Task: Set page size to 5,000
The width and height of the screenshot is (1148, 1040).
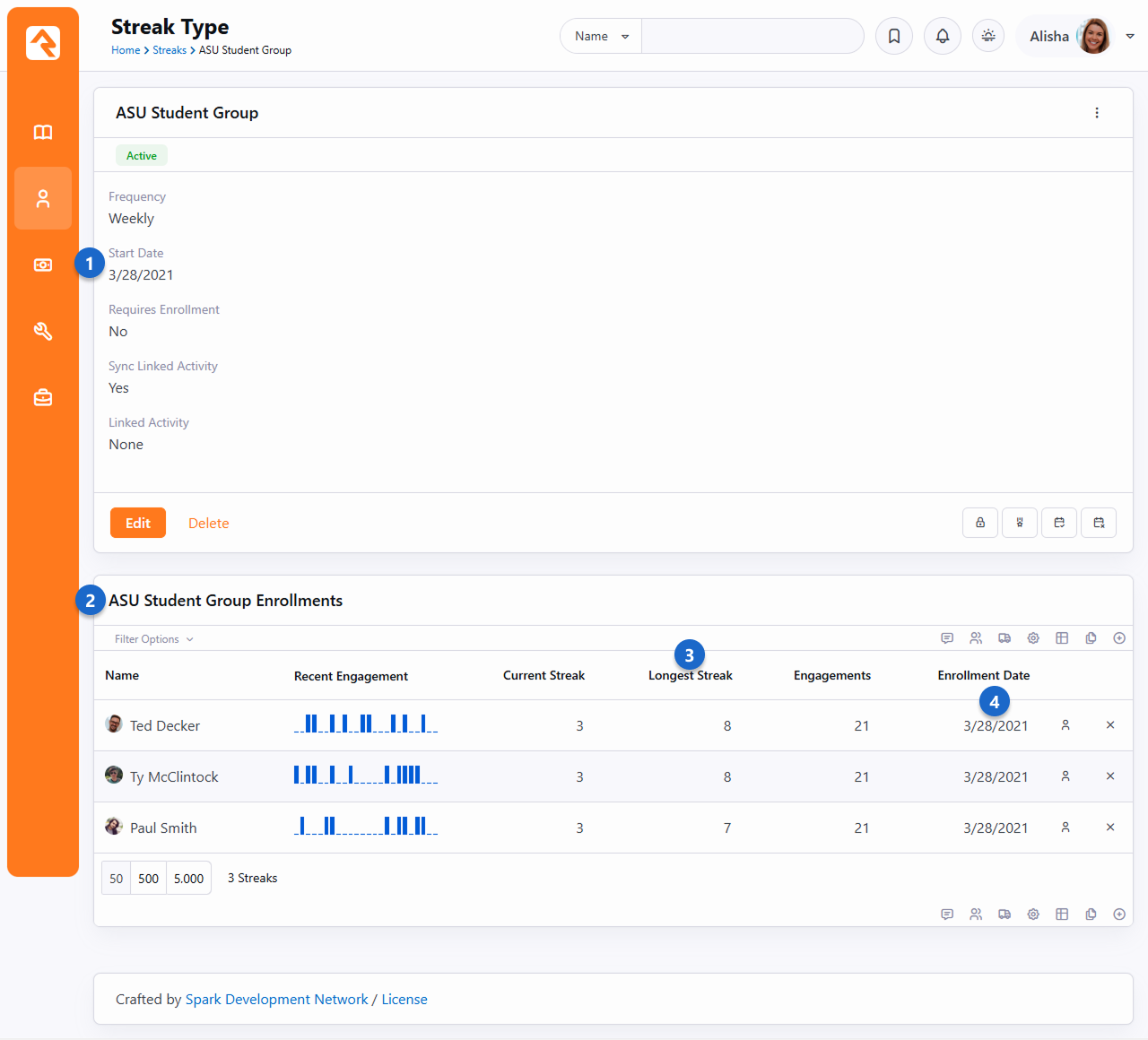Action: pyautogui.click(x=188, y=879)
